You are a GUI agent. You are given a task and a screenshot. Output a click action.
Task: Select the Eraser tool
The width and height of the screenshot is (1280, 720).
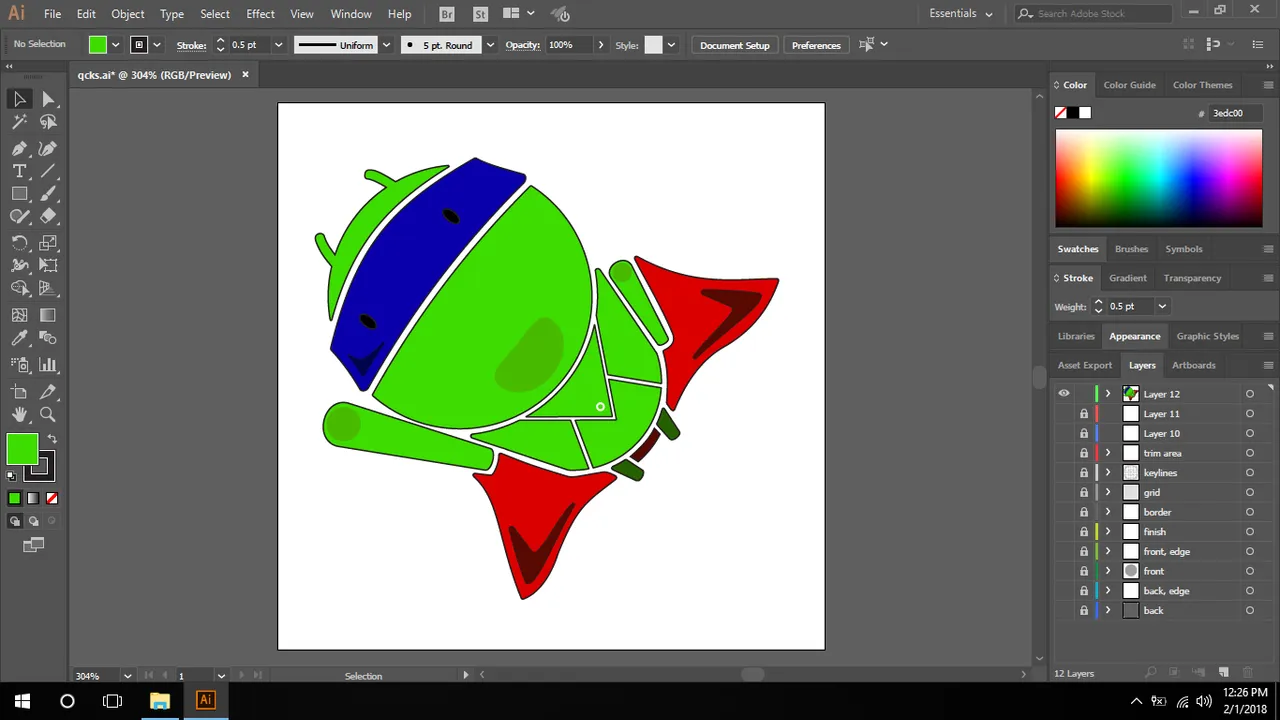tap(48, 217)
